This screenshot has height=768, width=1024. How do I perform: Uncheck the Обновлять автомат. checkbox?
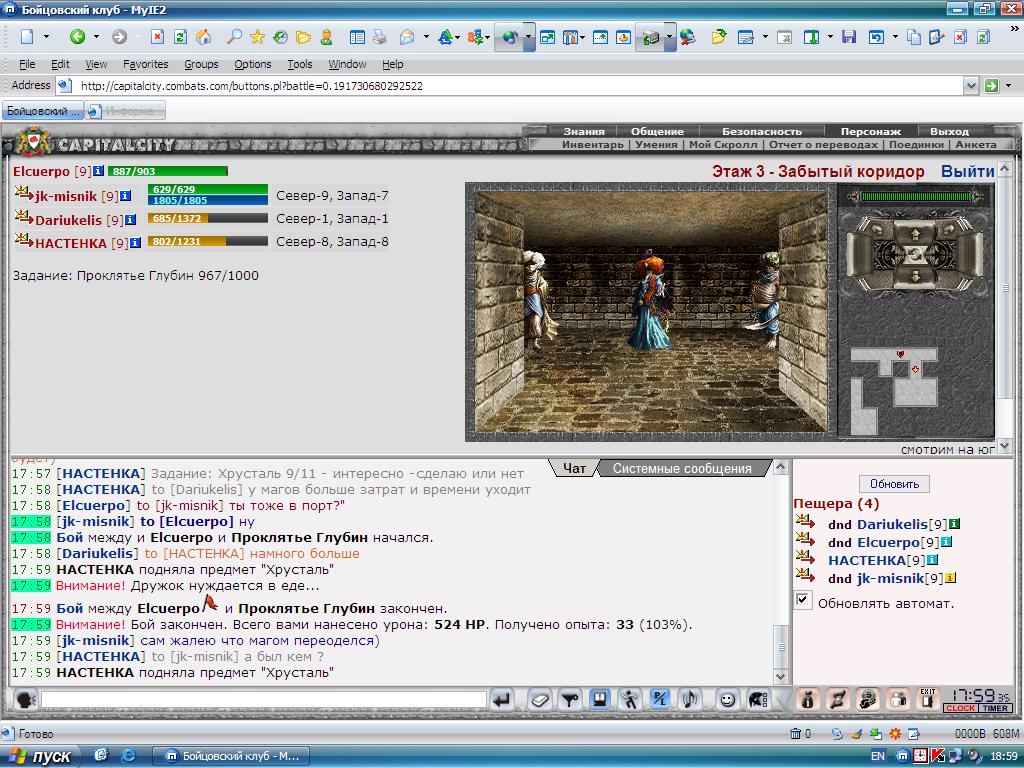point(803,600)
